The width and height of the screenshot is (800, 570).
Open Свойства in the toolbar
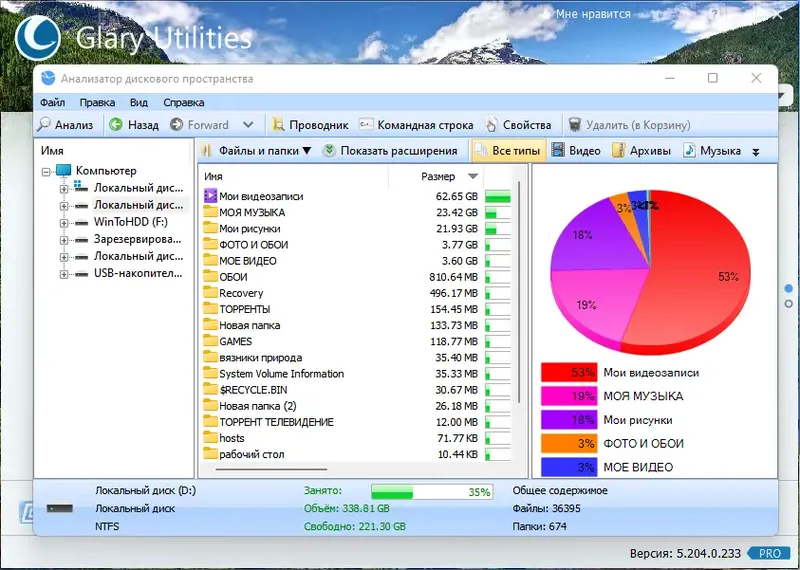[518, 125]
